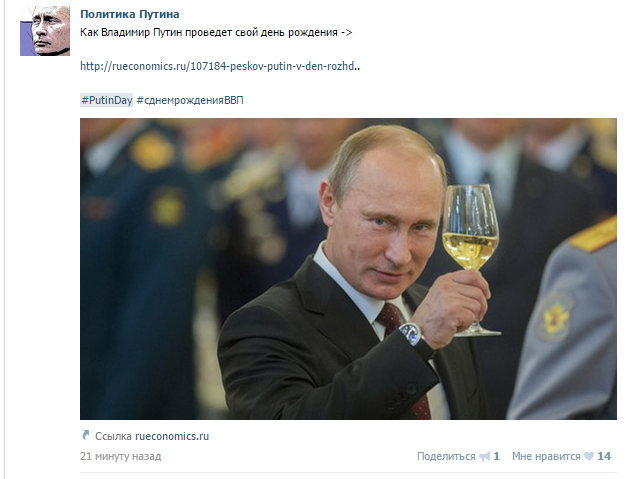Click the Мне нравится like label
632x479 pixels.
point(546,456)
